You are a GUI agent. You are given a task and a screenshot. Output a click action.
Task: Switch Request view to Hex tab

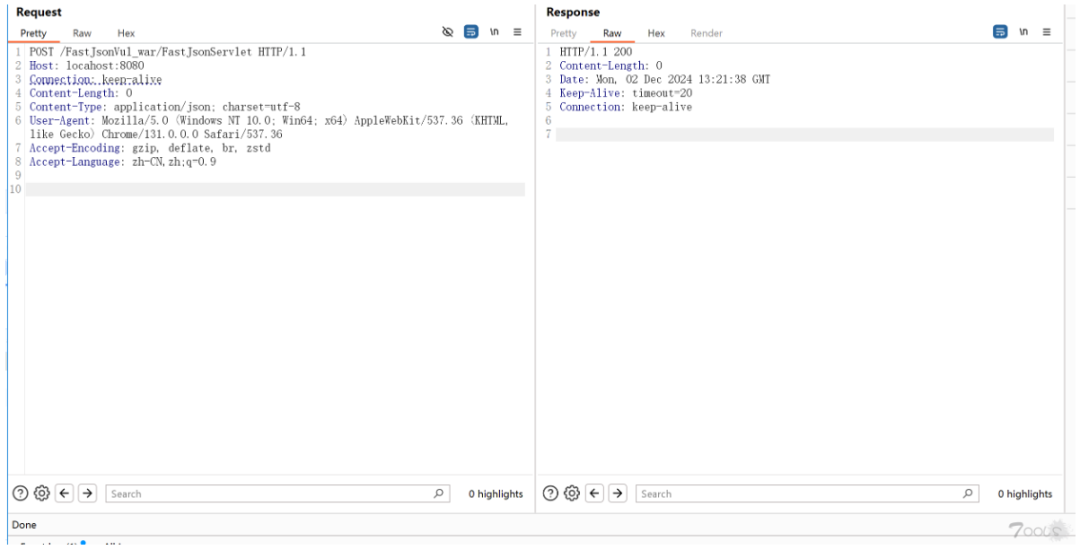point(126,33)
